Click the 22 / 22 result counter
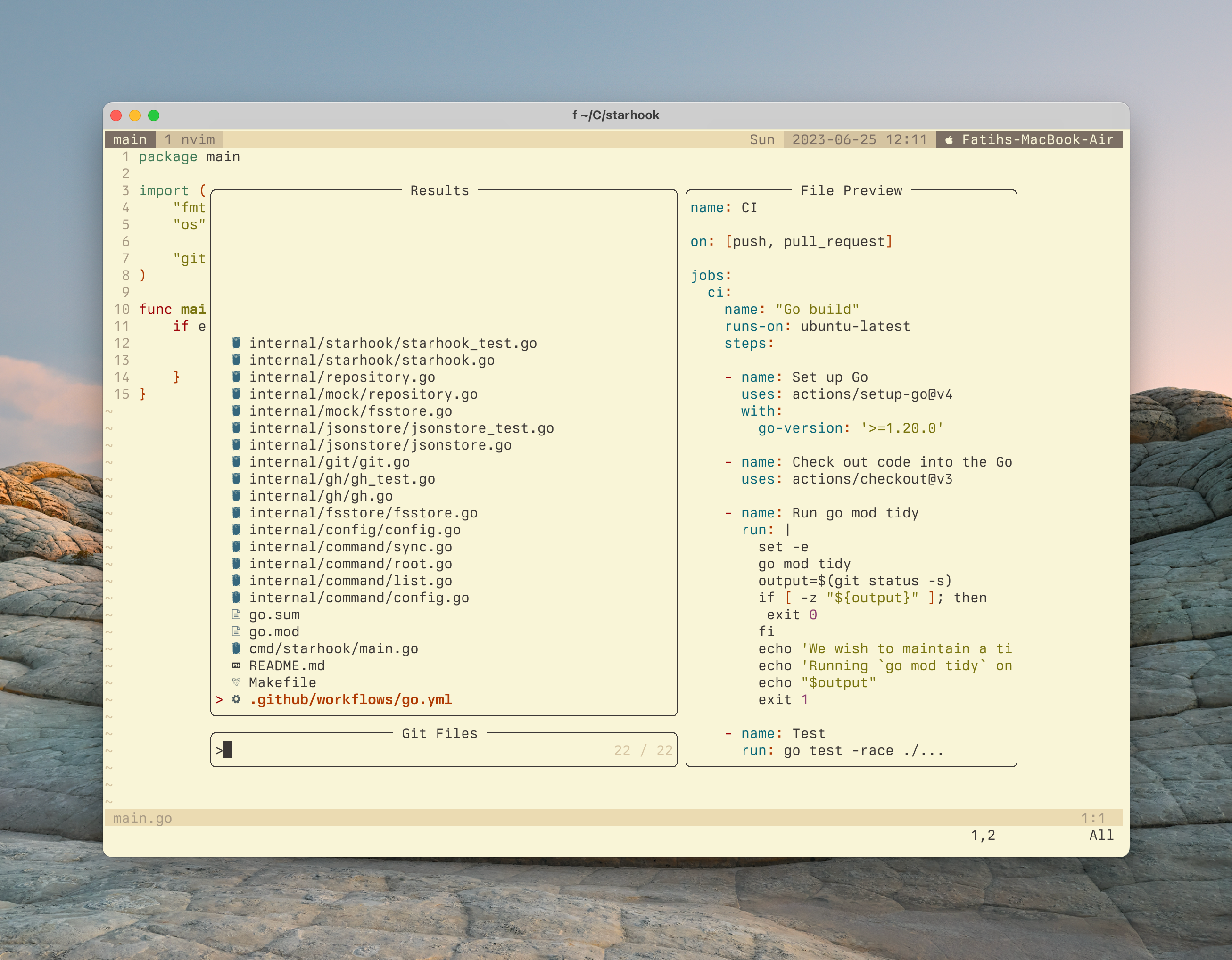 click(x=643, y=750)
